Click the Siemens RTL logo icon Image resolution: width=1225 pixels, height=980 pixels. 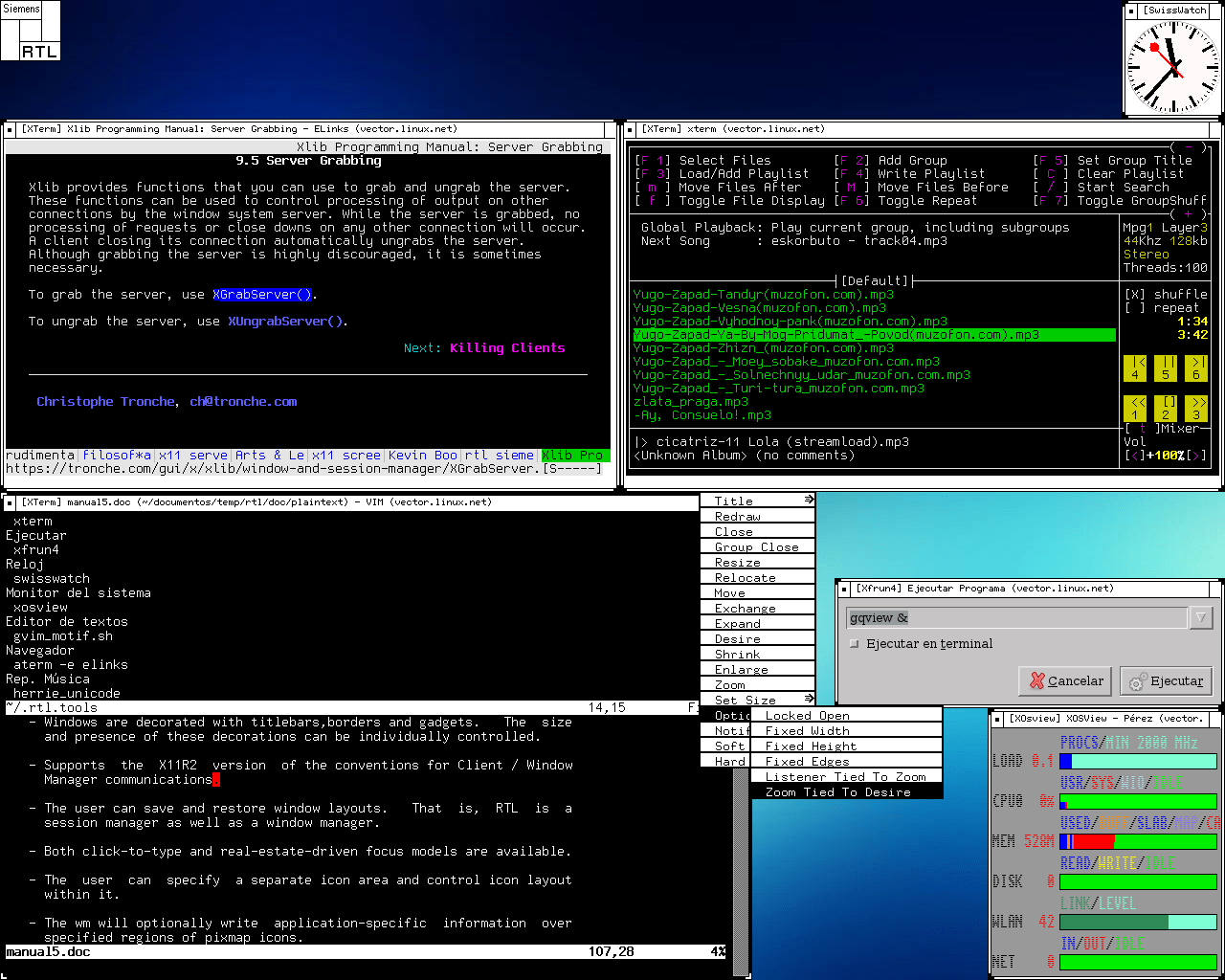31,31
